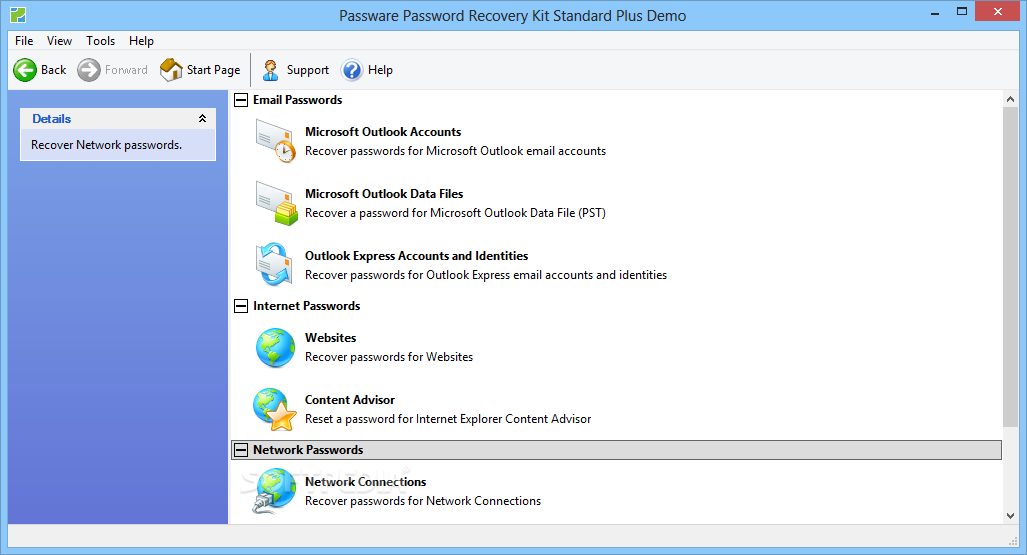
Task: Collapse the Details panel chevron
Action: click(x=202, y=119)
